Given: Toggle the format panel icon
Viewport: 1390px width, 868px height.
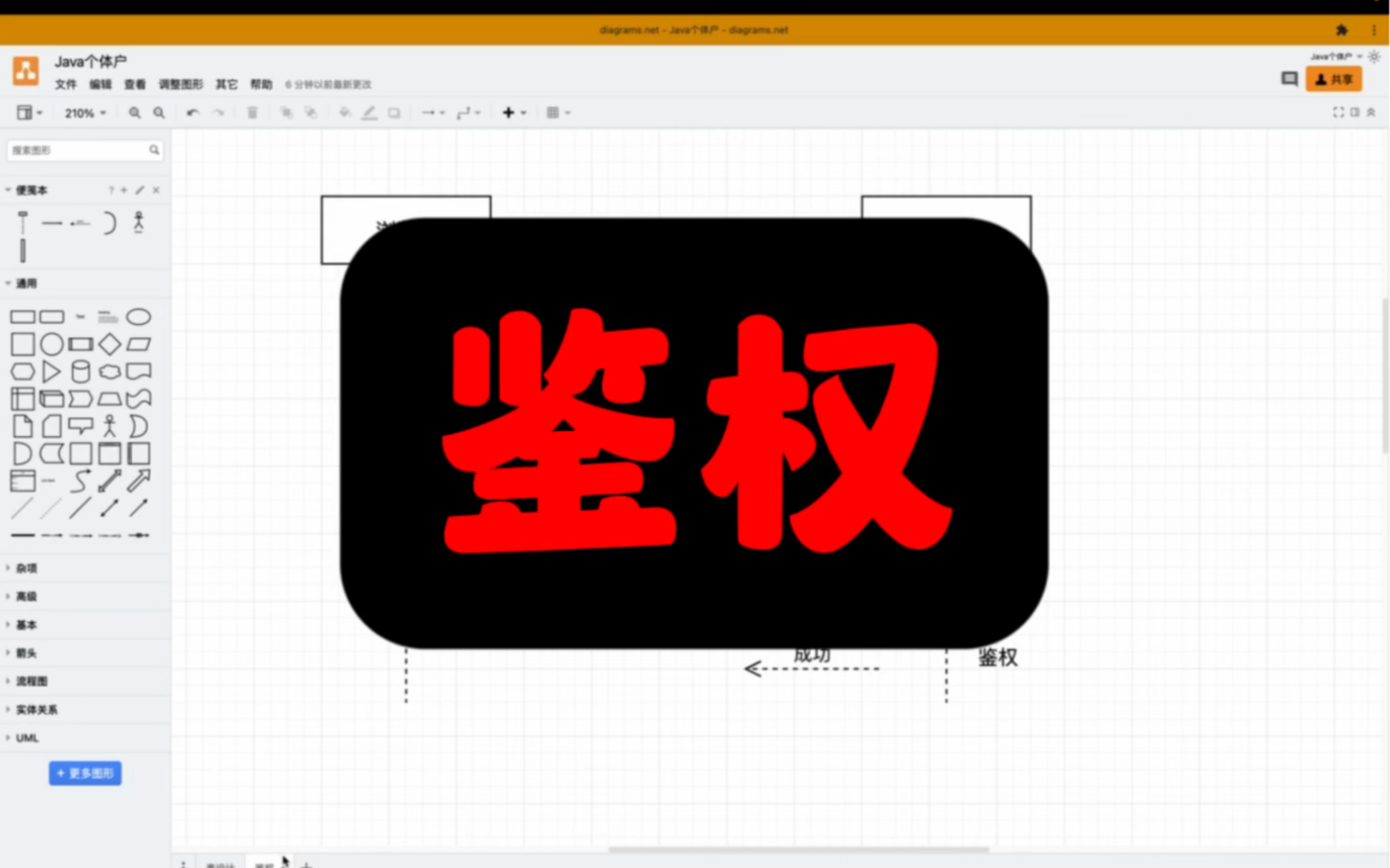Looking at the screenshot, I should [x=1355, y=112].
